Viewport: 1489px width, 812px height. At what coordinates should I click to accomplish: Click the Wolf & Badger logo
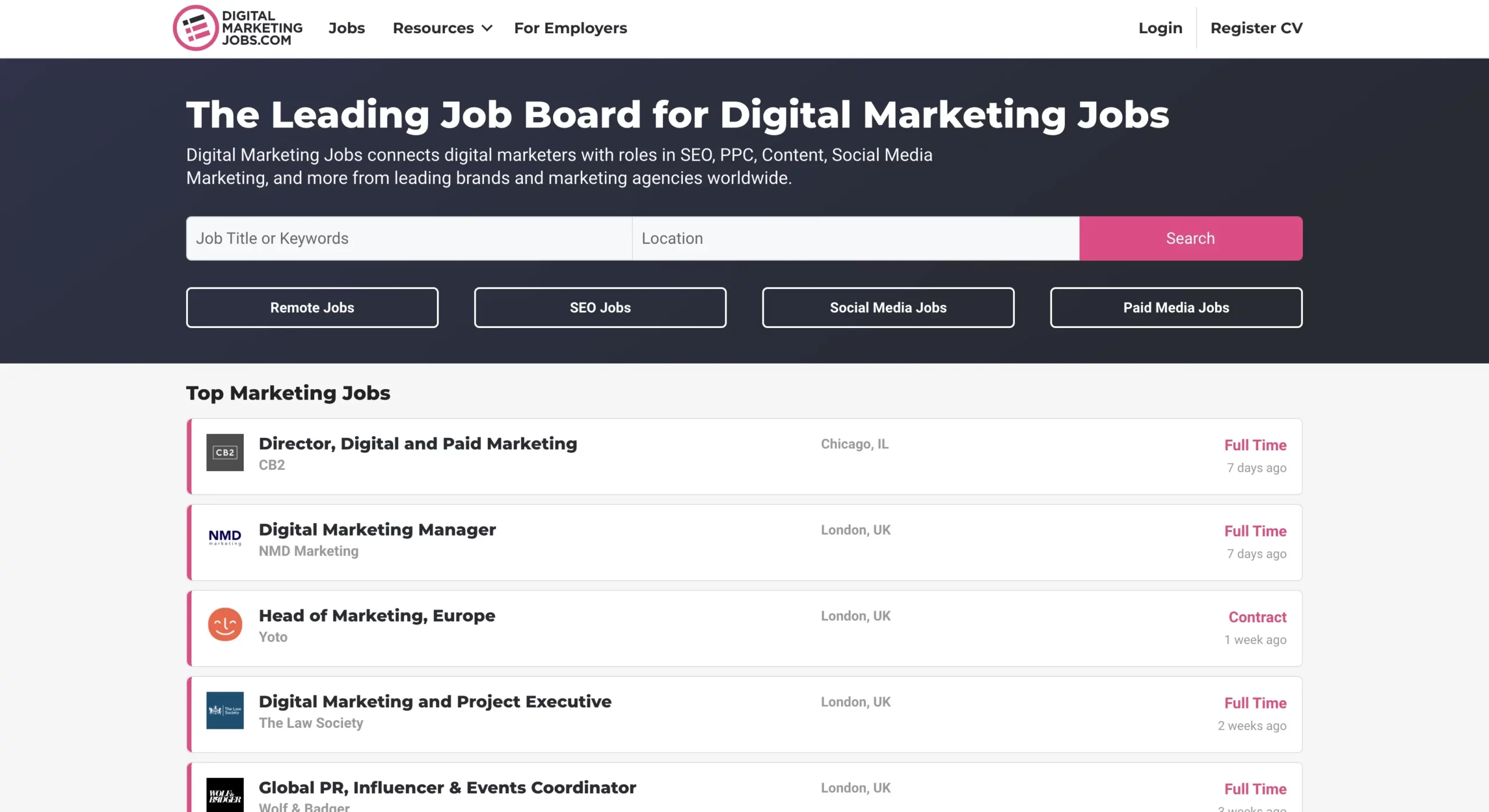click(225, 795)
